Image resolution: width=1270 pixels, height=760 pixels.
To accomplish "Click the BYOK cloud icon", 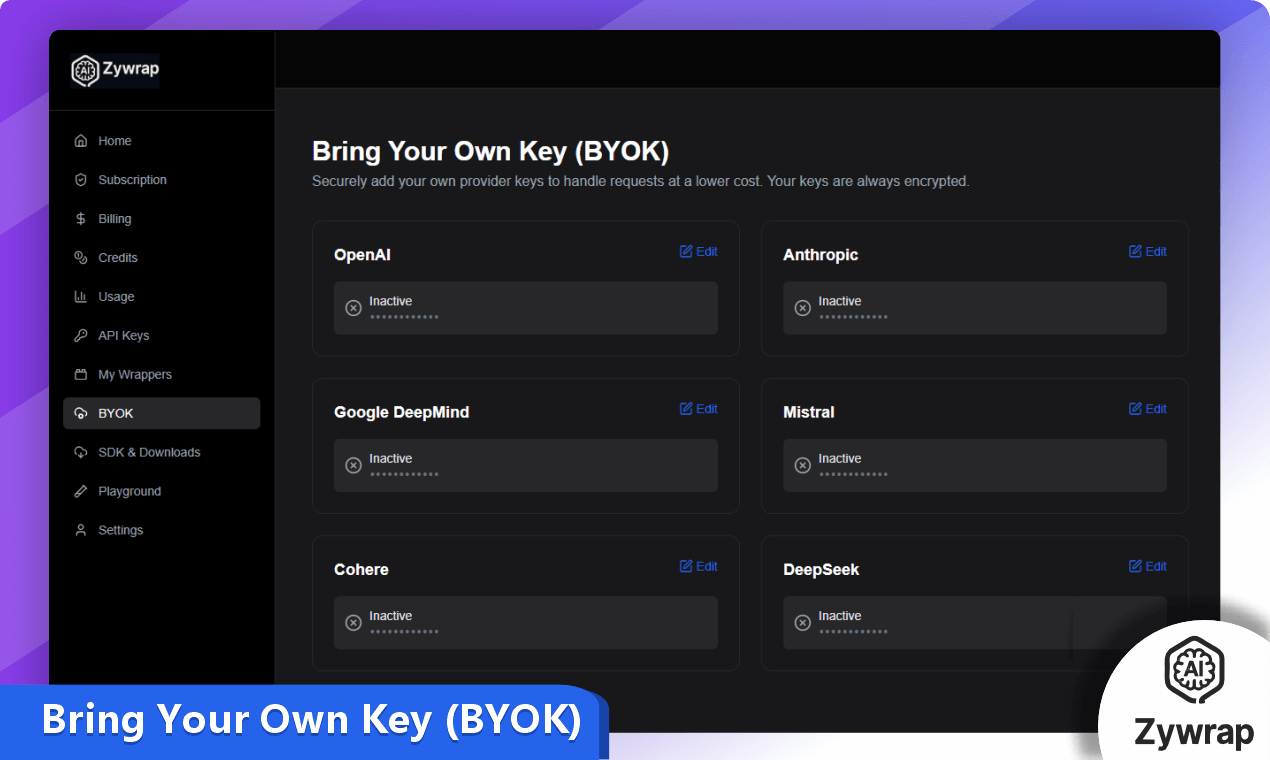I will [x=81, y=414].
